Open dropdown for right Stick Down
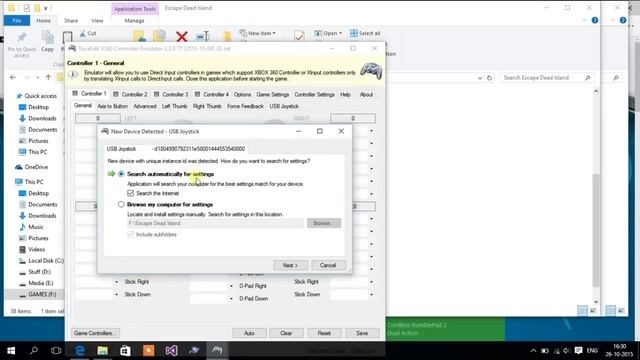The image size is (640, 360). [x=371, y=295]
